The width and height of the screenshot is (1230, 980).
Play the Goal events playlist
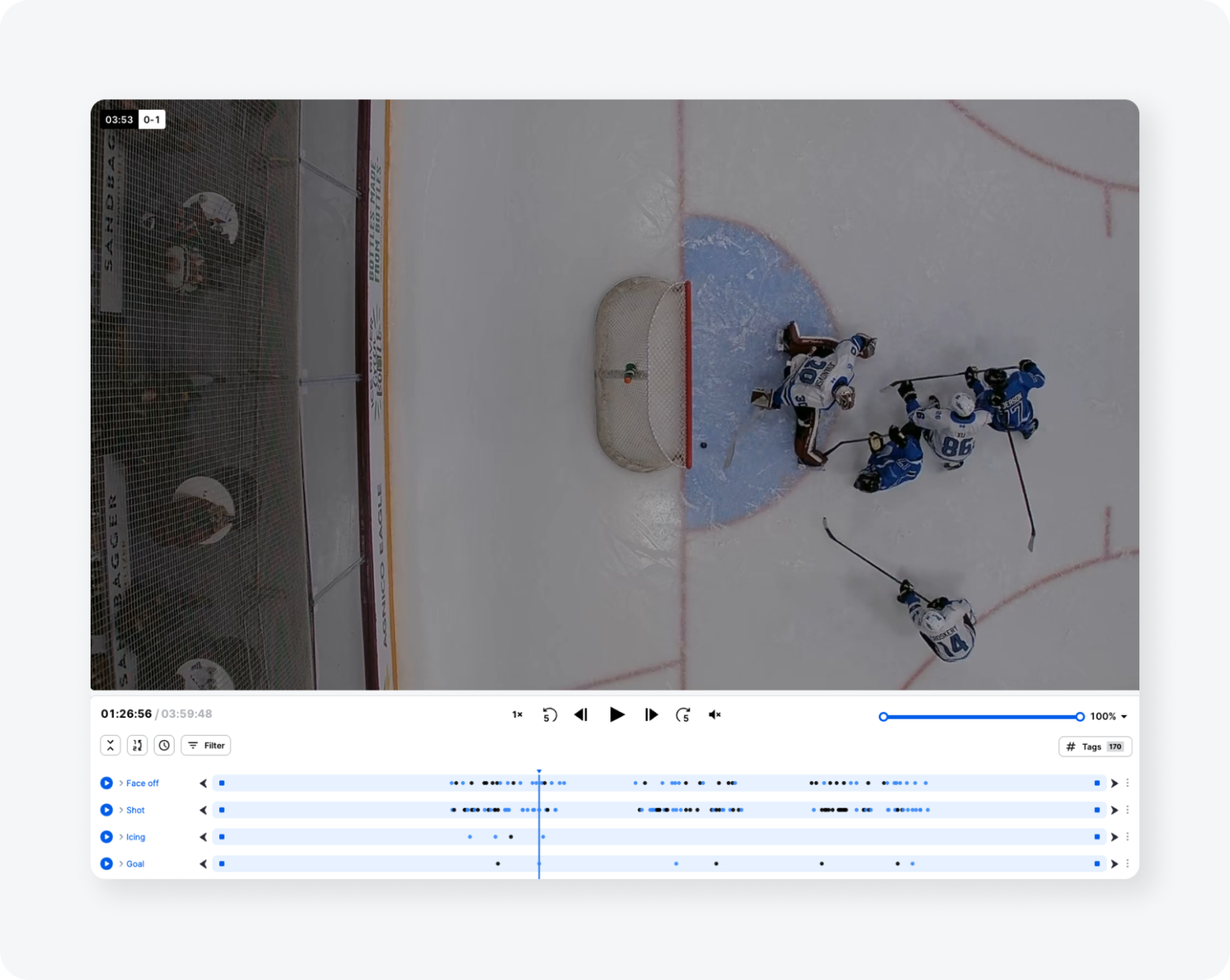click(x=107, y=864)
